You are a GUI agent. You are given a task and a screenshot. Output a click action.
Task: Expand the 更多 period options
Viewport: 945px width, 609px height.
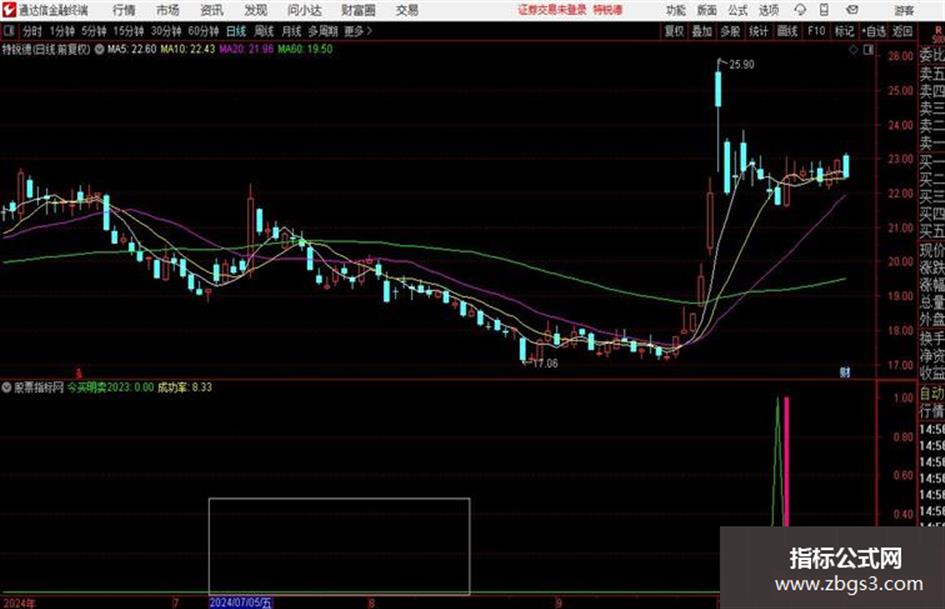point(358,31)
